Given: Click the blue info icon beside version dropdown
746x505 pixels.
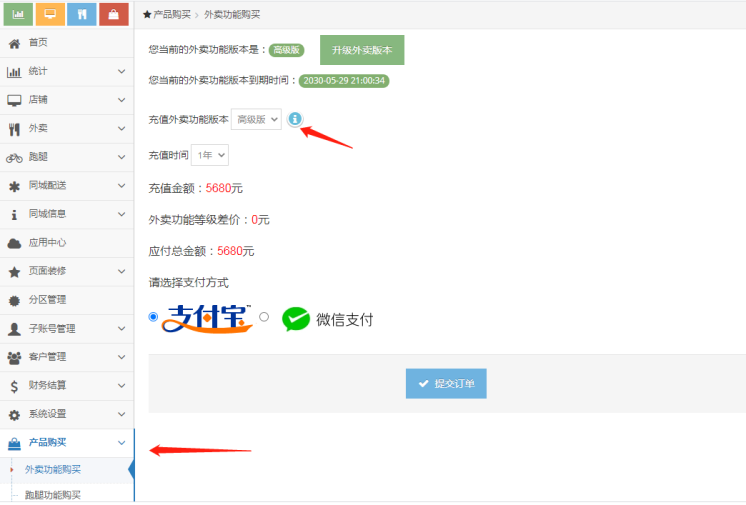Looking at the screenshot, I should pos(295,119).
